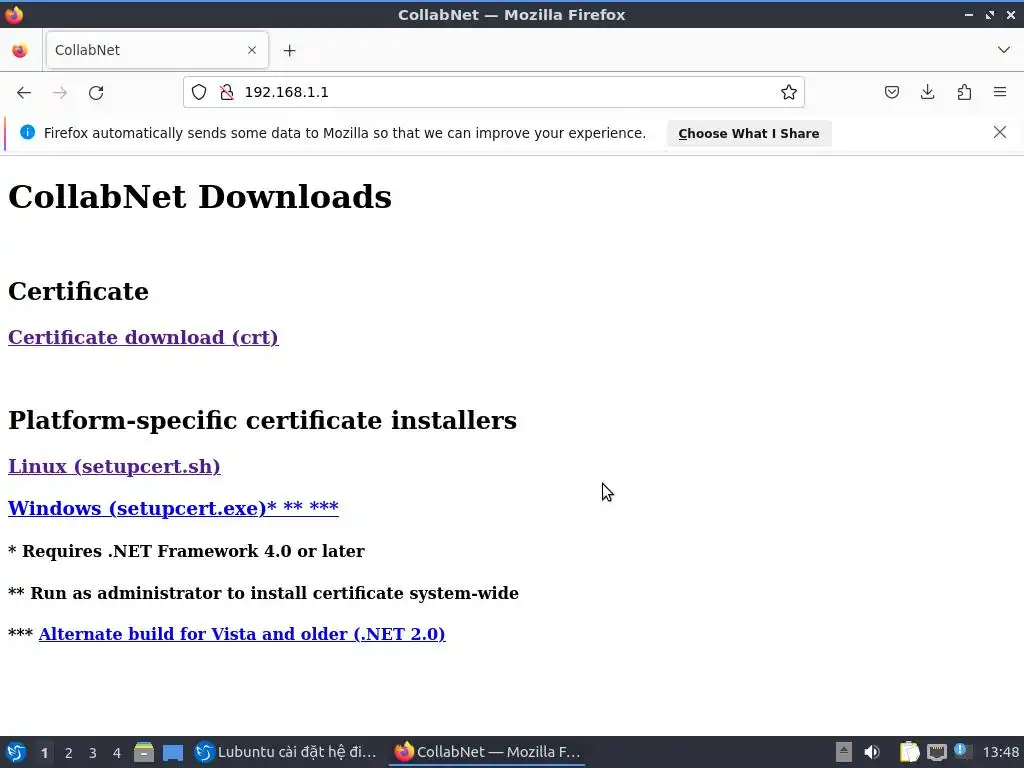Download the certificate (crt) link
This screenshot has height=768, width=1024.
(143, 337)
